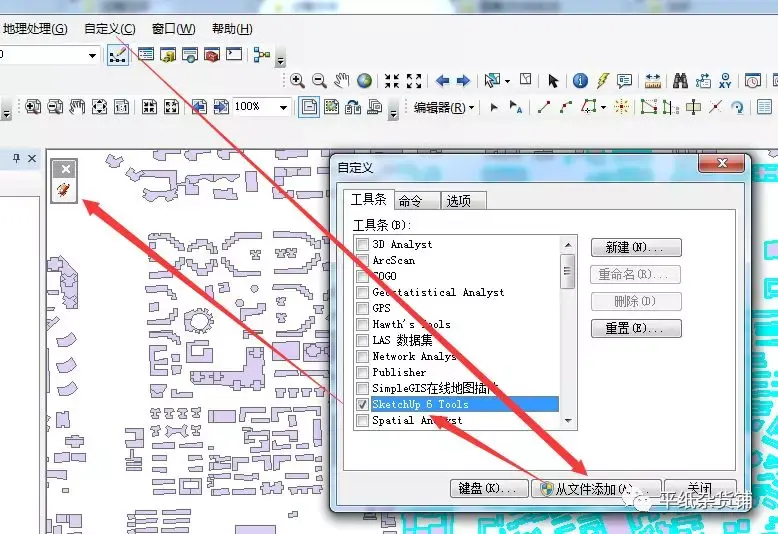Click the 键盘(K)... button
778x534 pixels.
[x=489, y=488]
